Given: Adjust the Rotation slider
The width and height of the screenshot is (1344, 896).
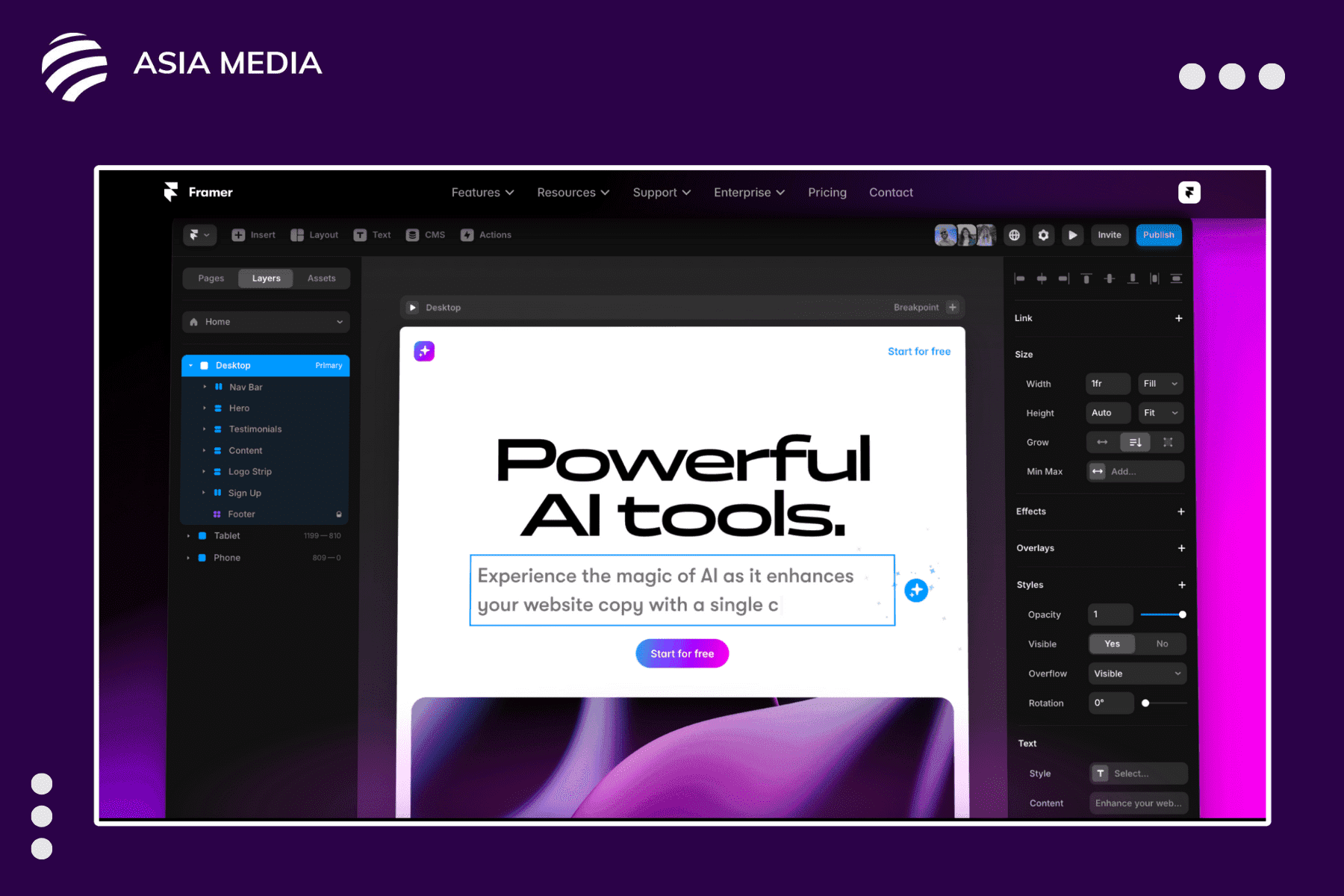Looking at the screenshot, I should (x=1165, y=703).
